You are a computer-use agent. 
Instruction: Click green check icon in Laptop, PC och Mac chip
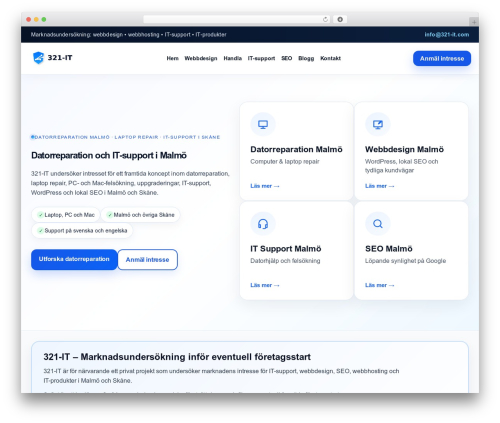pyautogui.click(x=40, y=215)
